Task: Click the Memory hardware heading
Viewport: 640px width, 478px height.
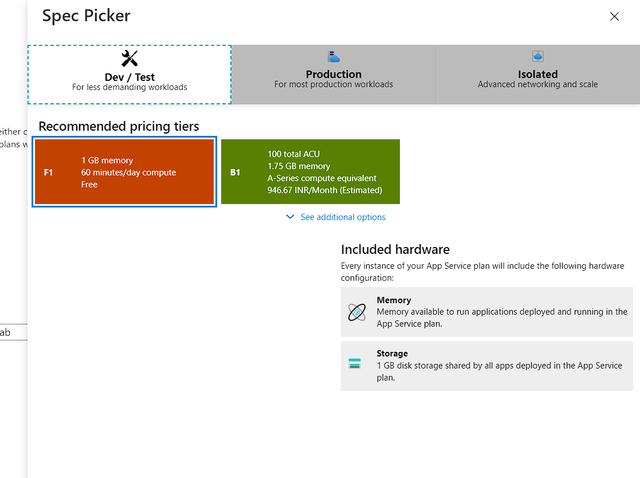Action: (393, 300)
